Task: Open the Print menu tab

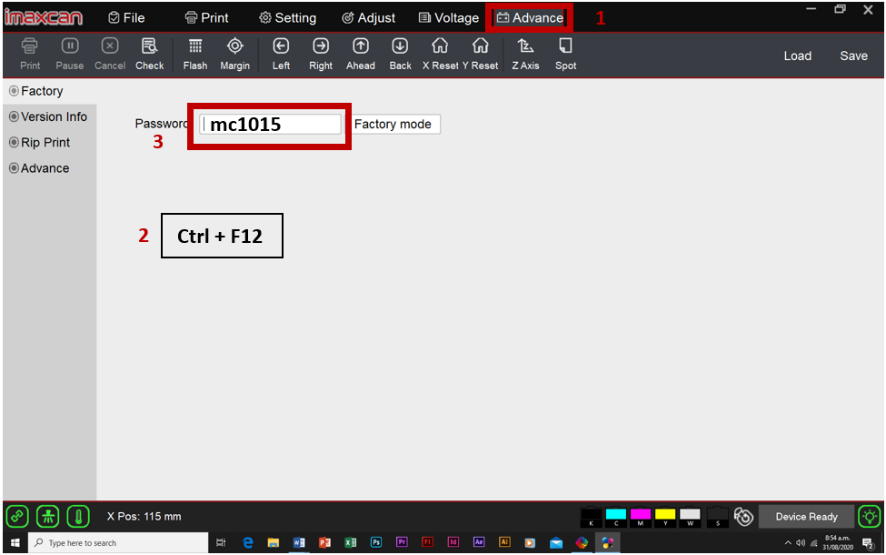Action: point(207,18)
